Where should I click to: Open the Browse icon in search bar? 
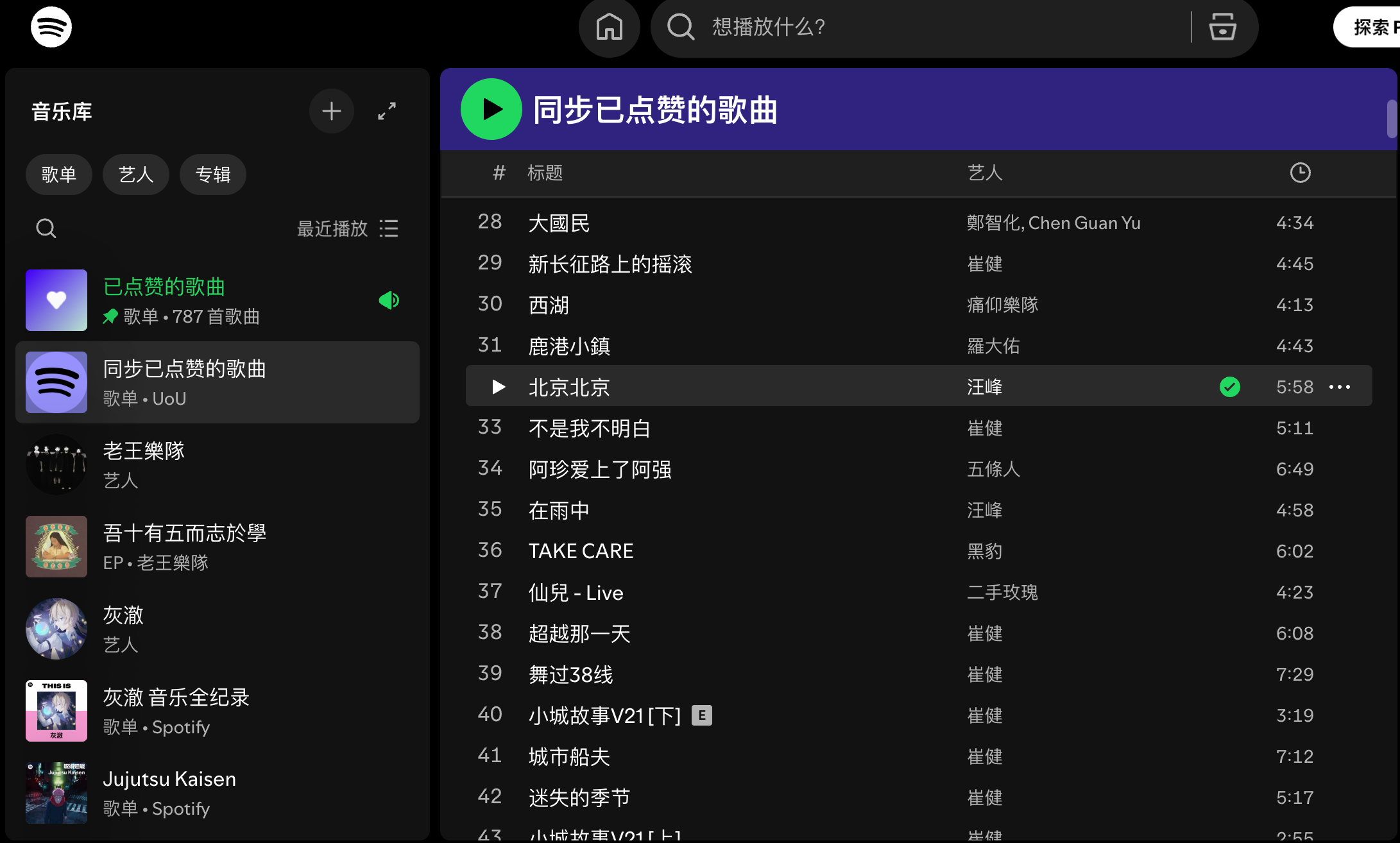click(1222, 27)
